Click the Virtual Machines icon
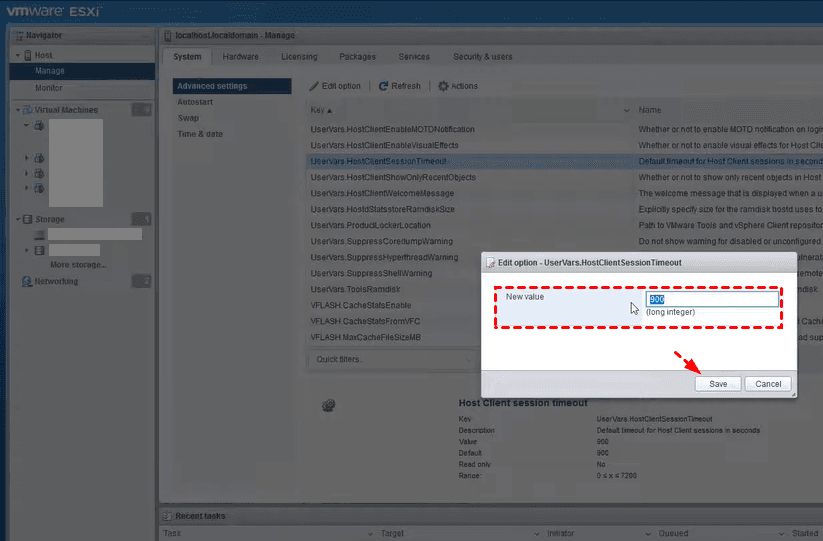 pos(28,110)
